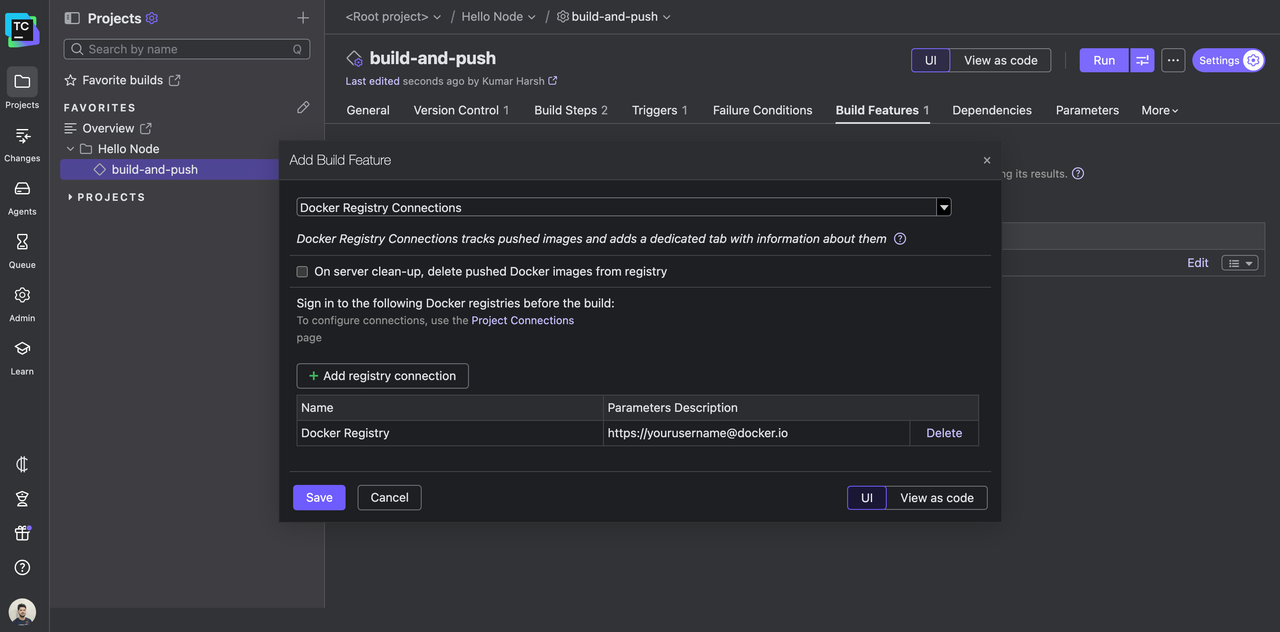Screen dimensions: 1280x632
Task: Click the help icon beside feature description
Action: coord(900,239)
